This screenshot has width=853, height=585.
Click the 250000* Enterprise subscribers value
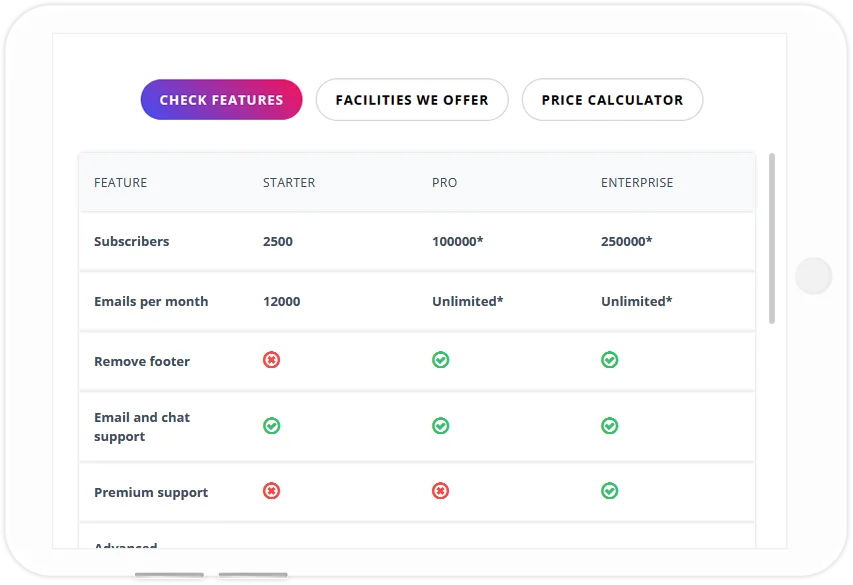(x=627, y=241)
